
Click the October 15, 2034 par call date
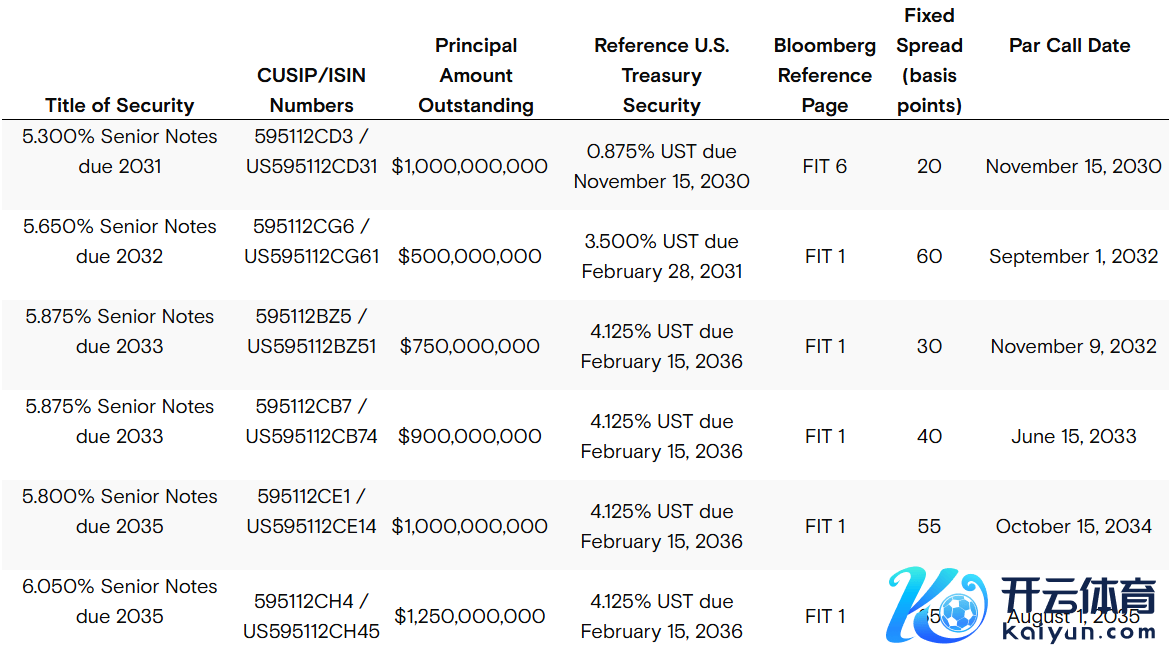tap(1073, 526)
